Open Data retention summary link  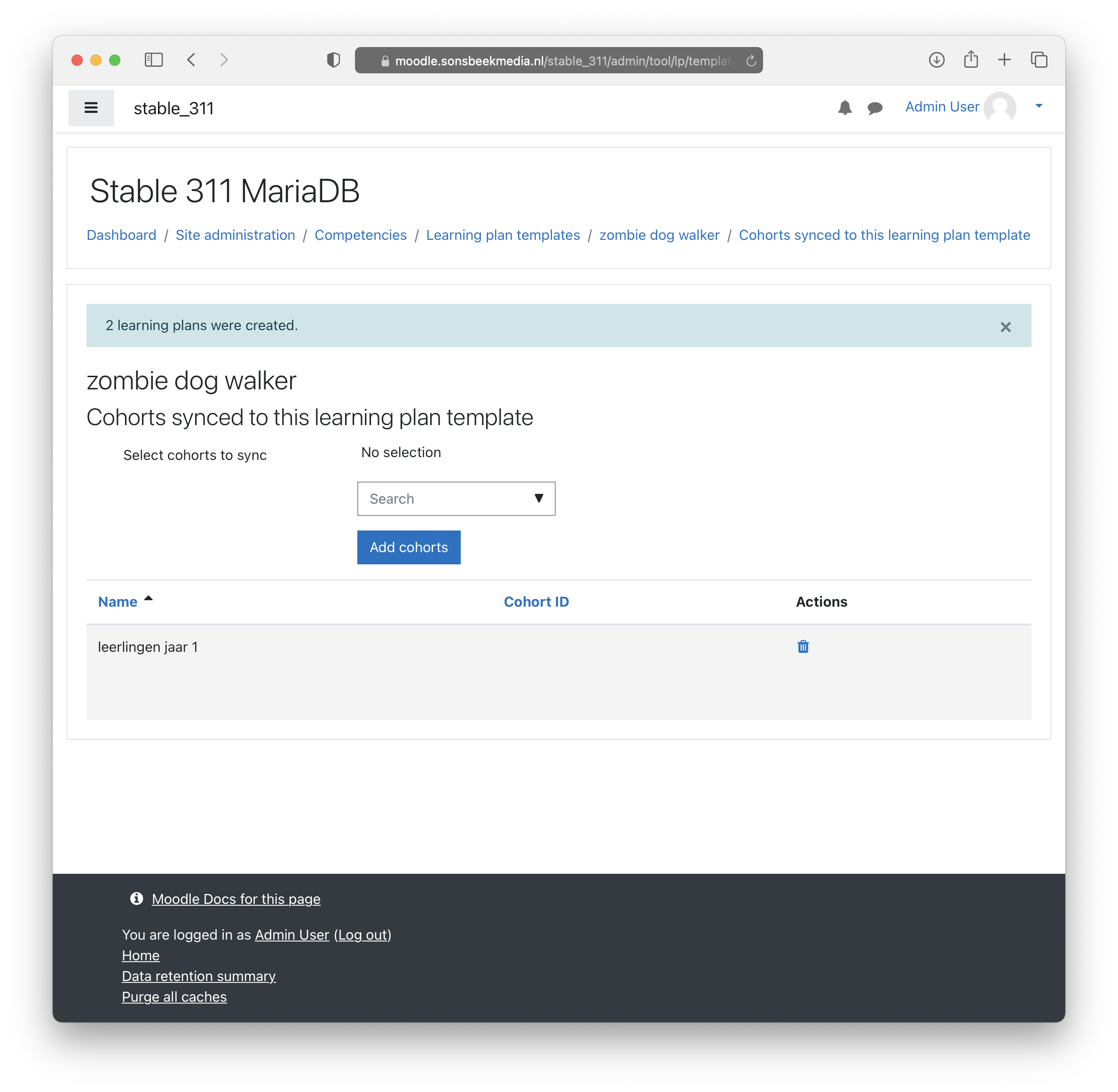(198, 976)
